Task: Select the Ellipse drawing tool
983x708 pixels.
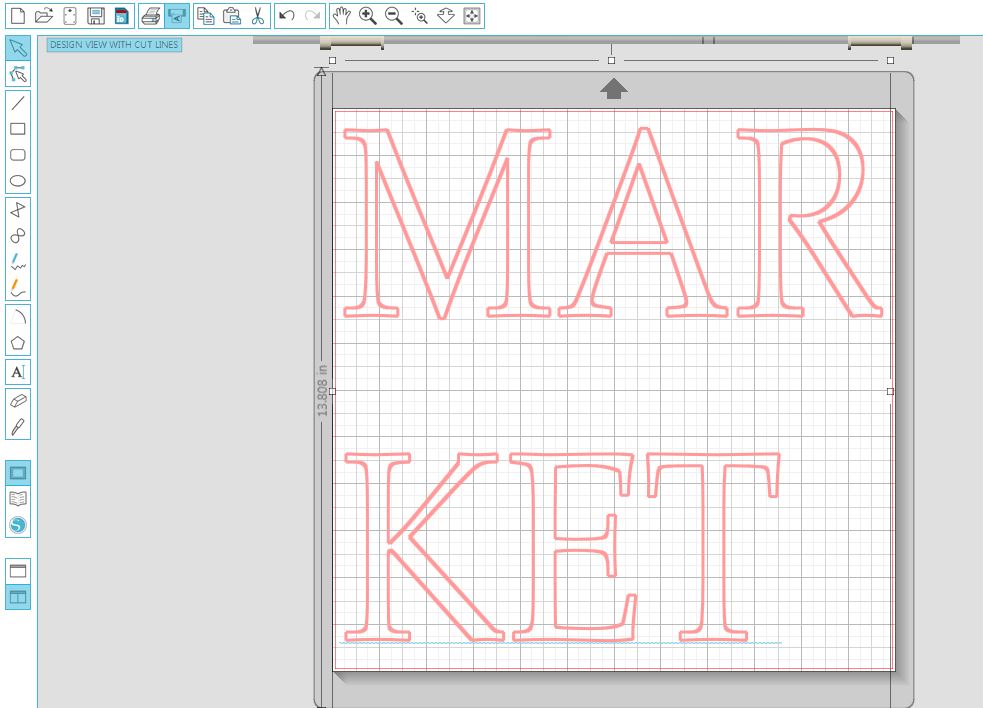Action: [x=18, y=181]
